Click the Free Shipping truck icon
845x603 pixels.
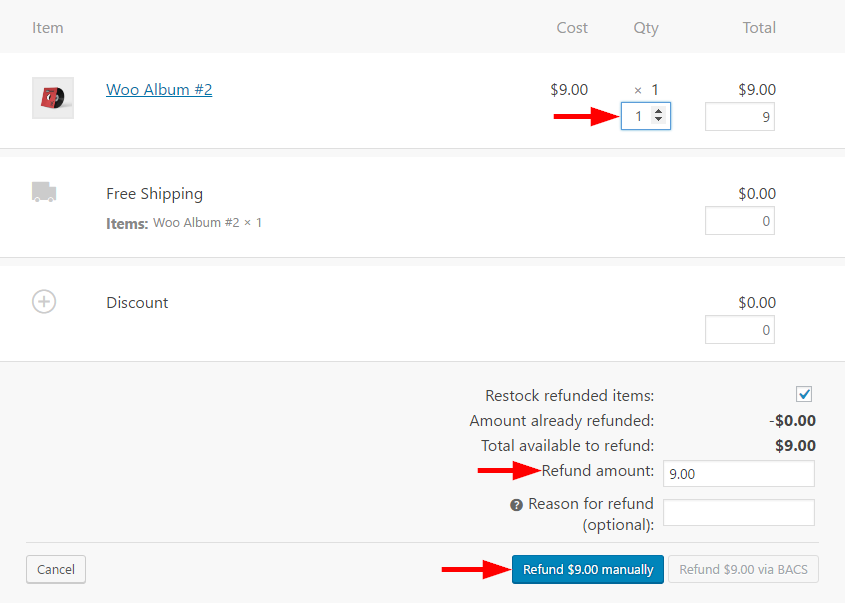tap(44, 192)
